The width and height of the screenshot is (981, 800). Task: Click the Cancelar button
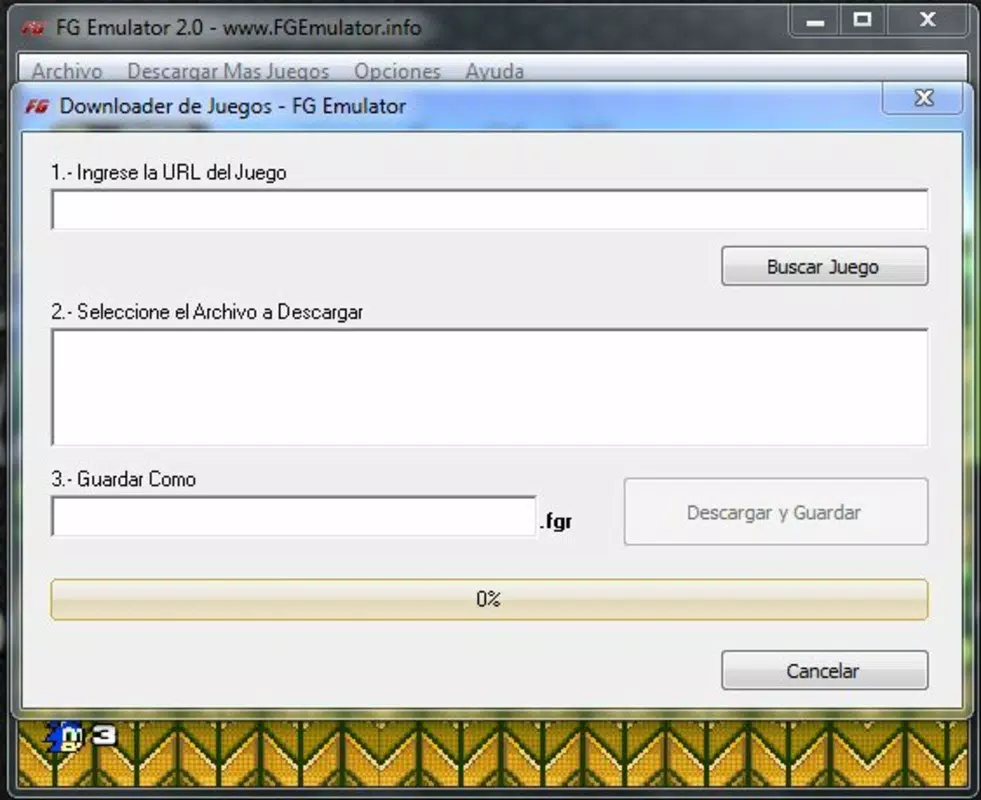[x=825, y=671]
